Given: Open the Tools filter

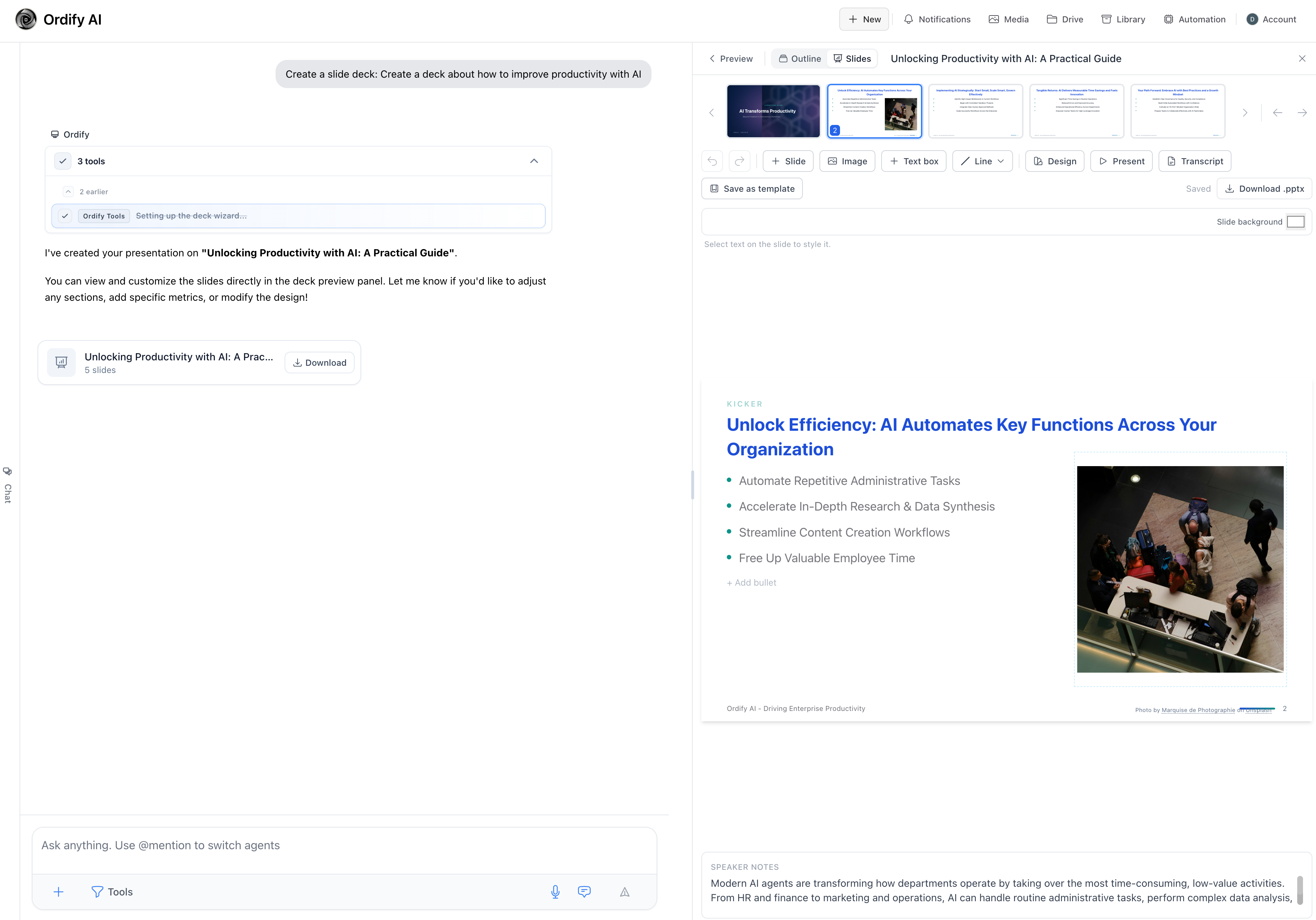Looking at the screenshot, I should click(x=112, y=892).
